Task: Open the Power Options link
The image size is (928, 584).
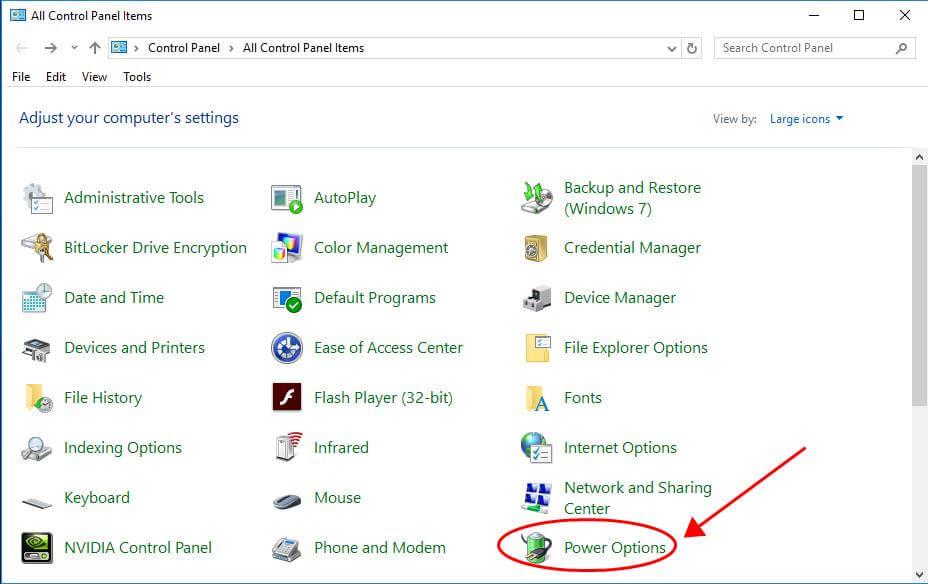Action: 614,548
